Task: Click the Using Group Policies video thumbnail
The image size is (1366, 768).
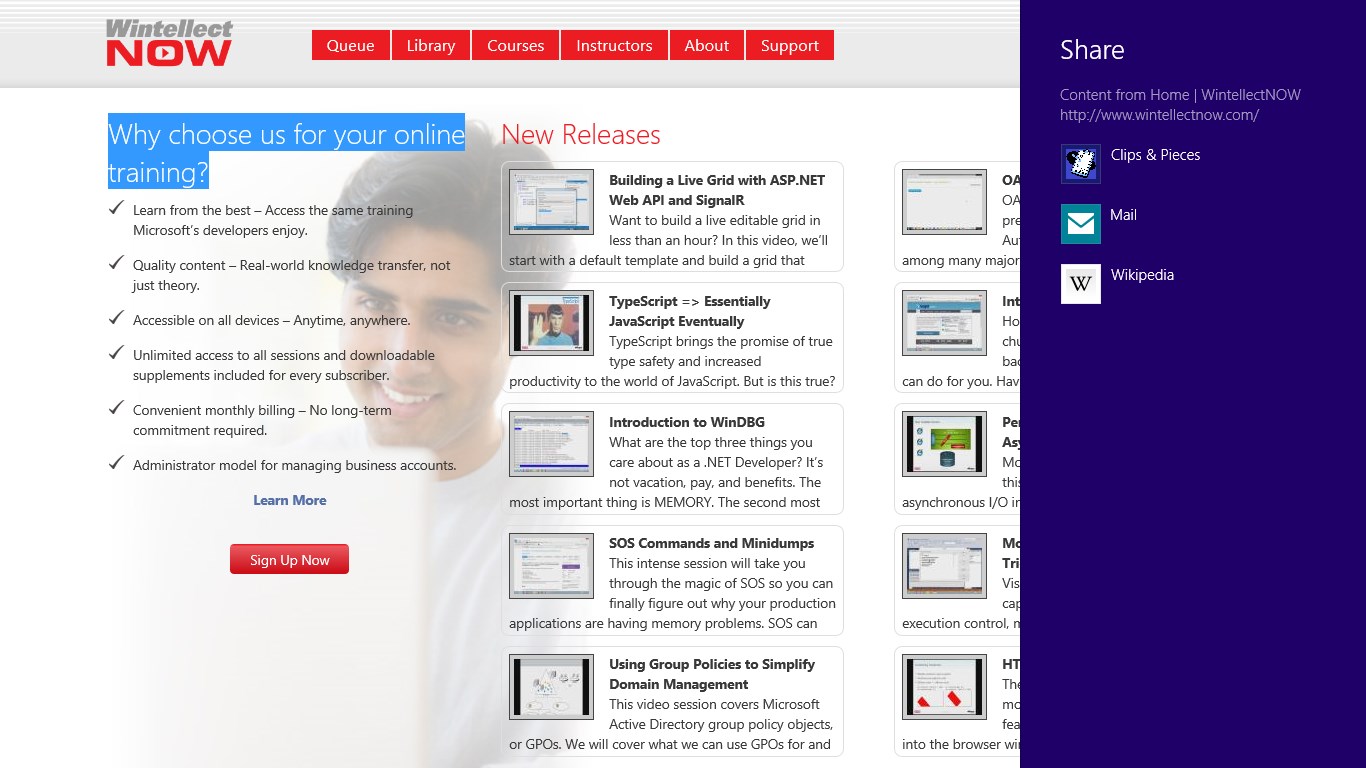Action: [551, 687]
